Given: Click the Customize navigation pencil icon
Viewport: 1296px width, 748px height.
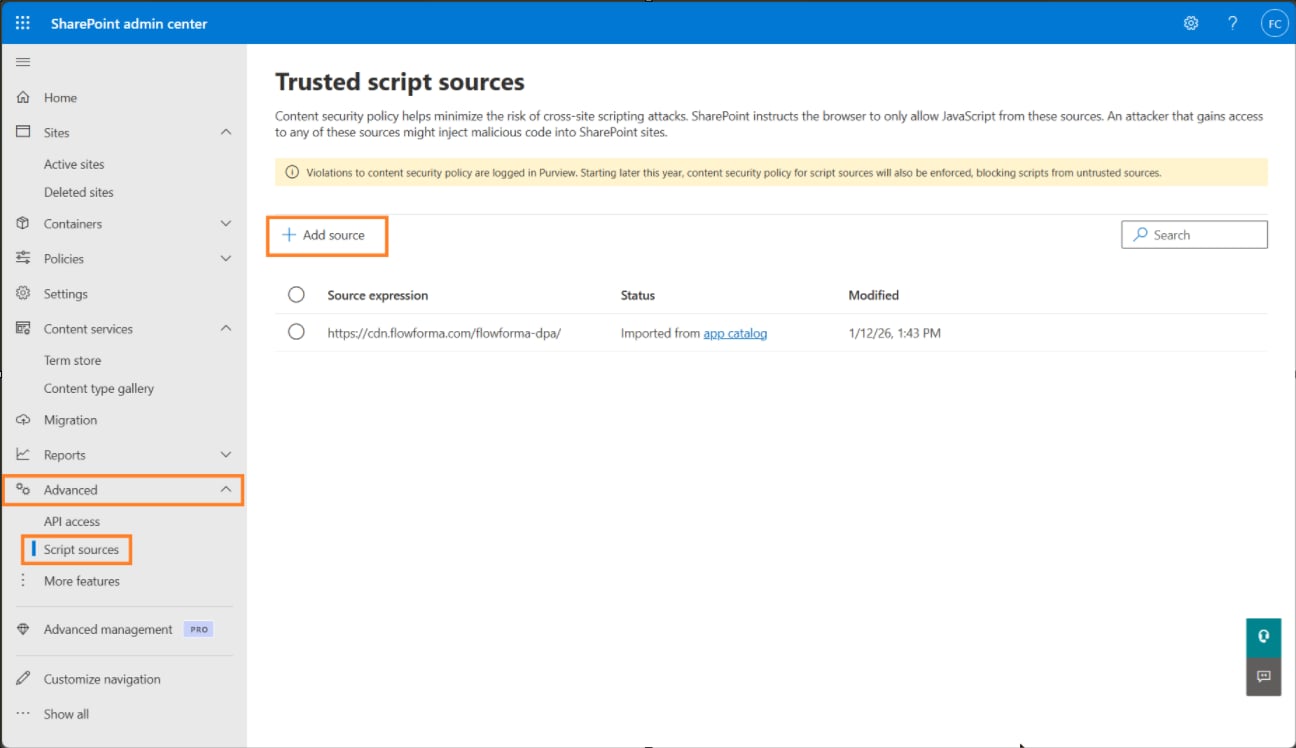Looking at the screenshot, I should click(23, 678).
